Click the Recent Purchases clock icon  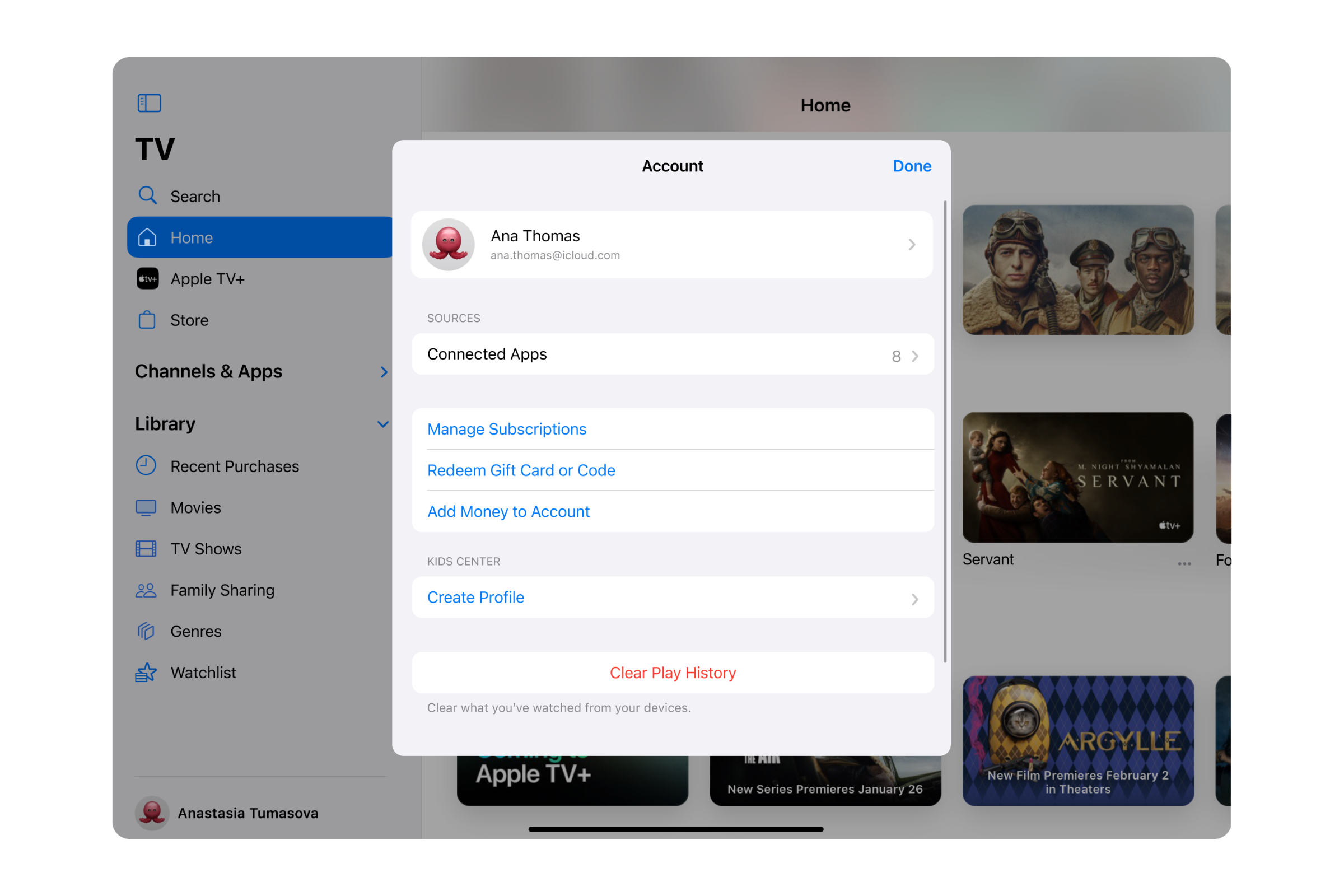146,466
